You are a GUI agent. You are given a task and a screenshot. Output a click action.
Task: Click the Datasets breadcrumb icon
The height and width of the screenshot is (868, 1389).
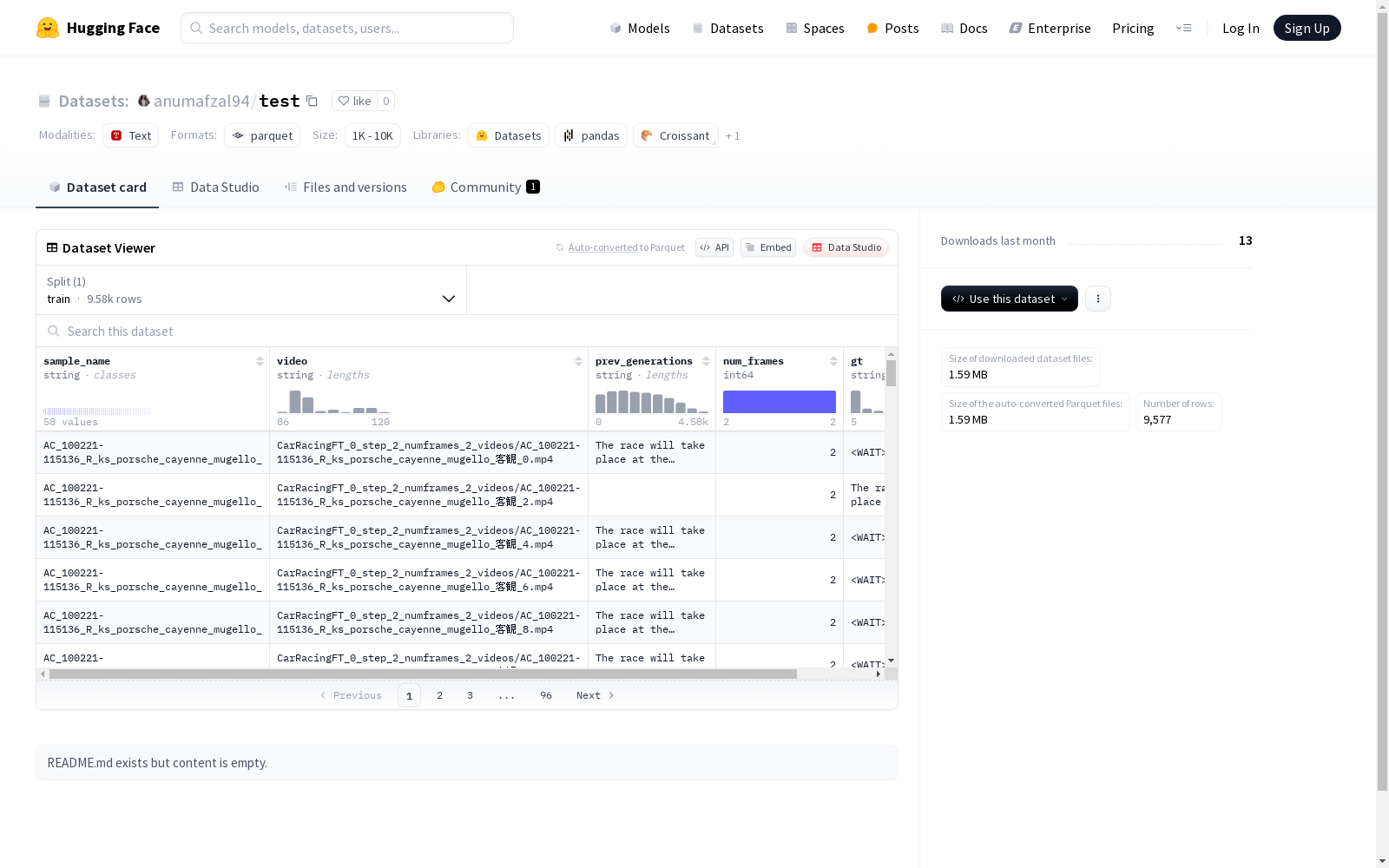coord(44,101)
